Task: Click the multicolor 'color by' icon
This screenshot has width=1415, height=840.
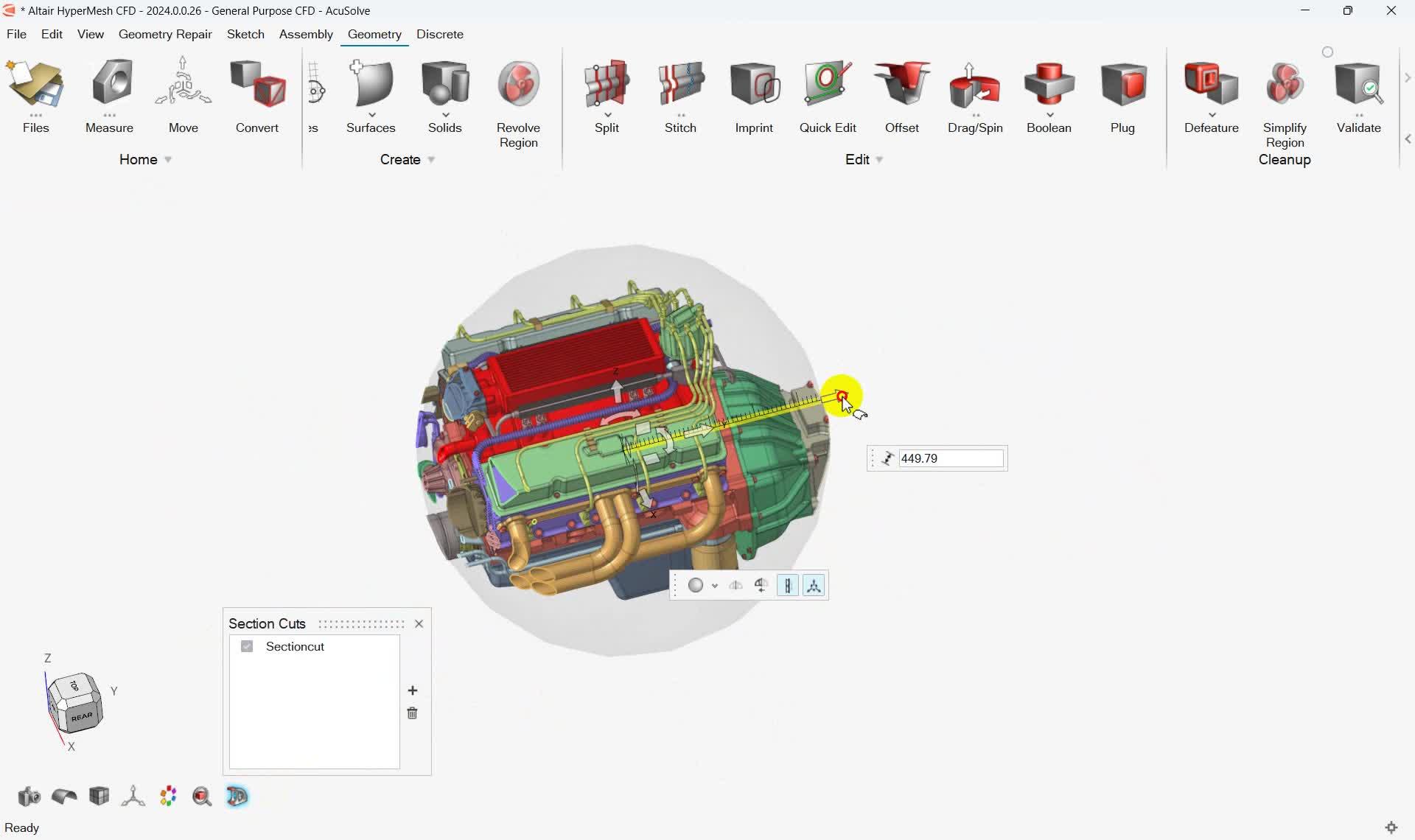Action: click(x=168, y=797)
